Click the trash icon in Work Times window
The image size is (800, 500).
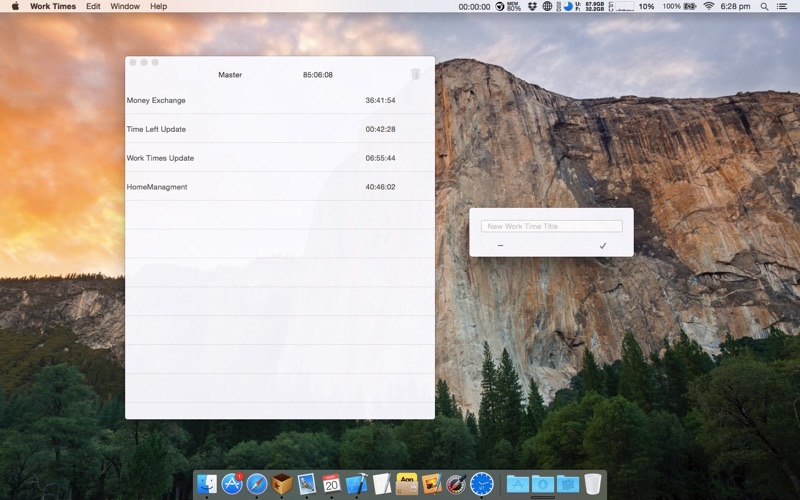415,74
